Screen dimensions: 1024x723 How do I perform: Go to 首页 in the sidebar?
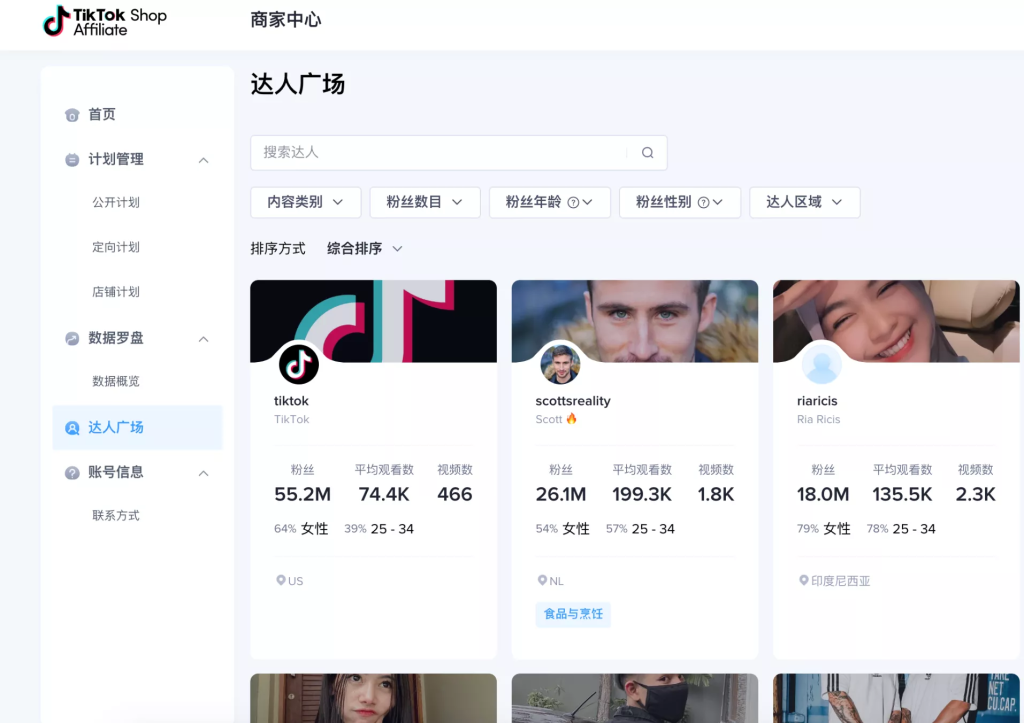[102, 115]
